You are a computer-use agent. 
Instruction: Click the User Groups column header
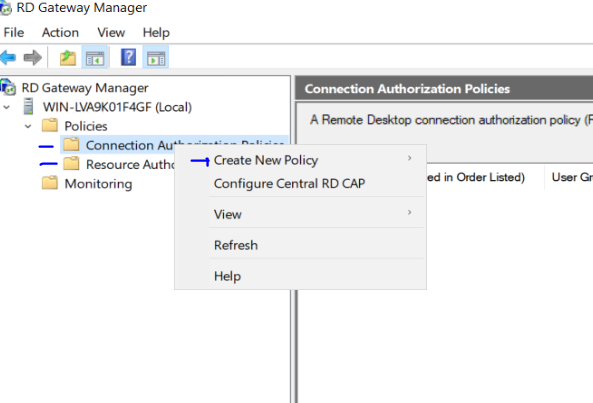coord(572,177)
